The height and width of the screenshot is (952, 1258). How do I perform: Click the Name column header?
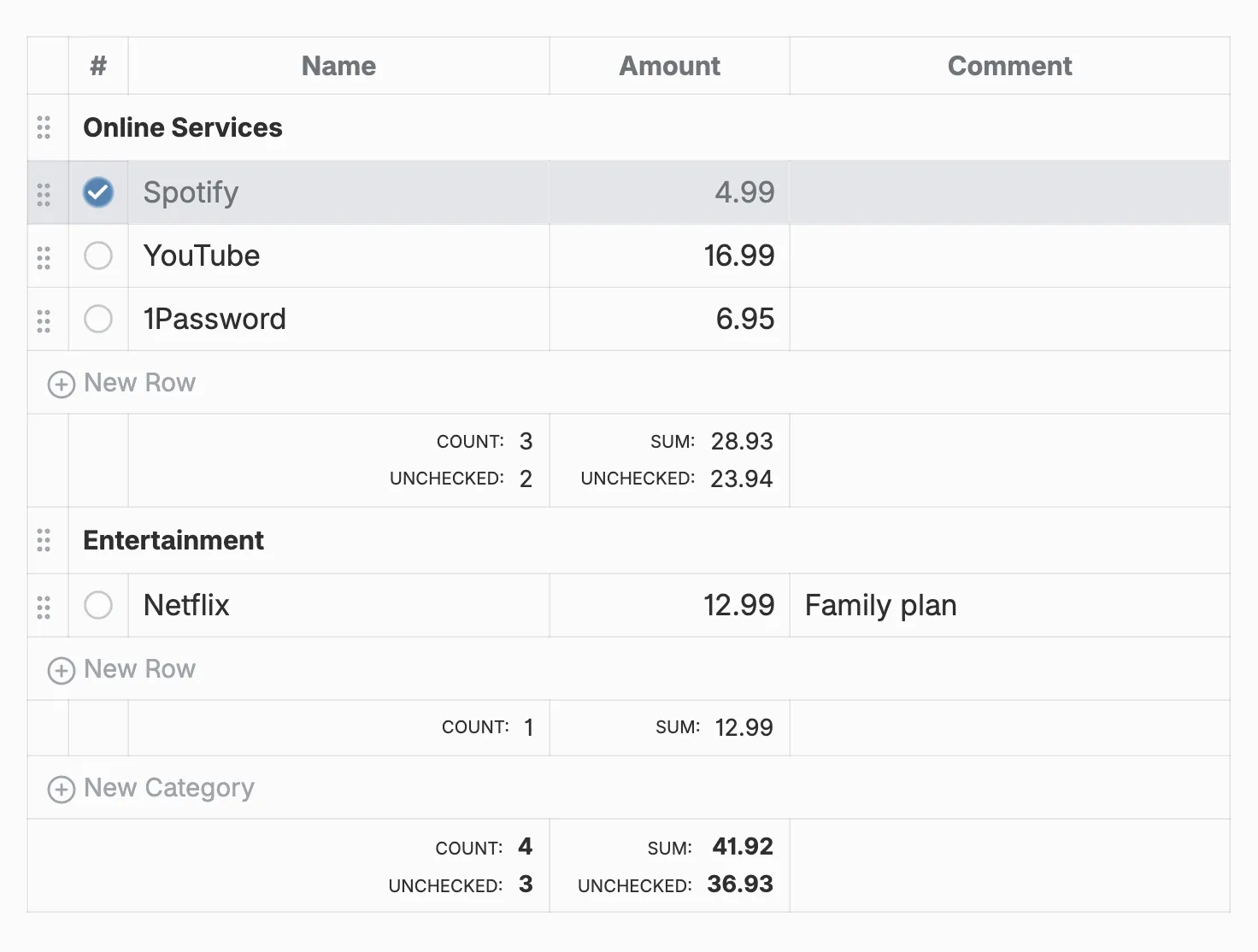point(338,66)
